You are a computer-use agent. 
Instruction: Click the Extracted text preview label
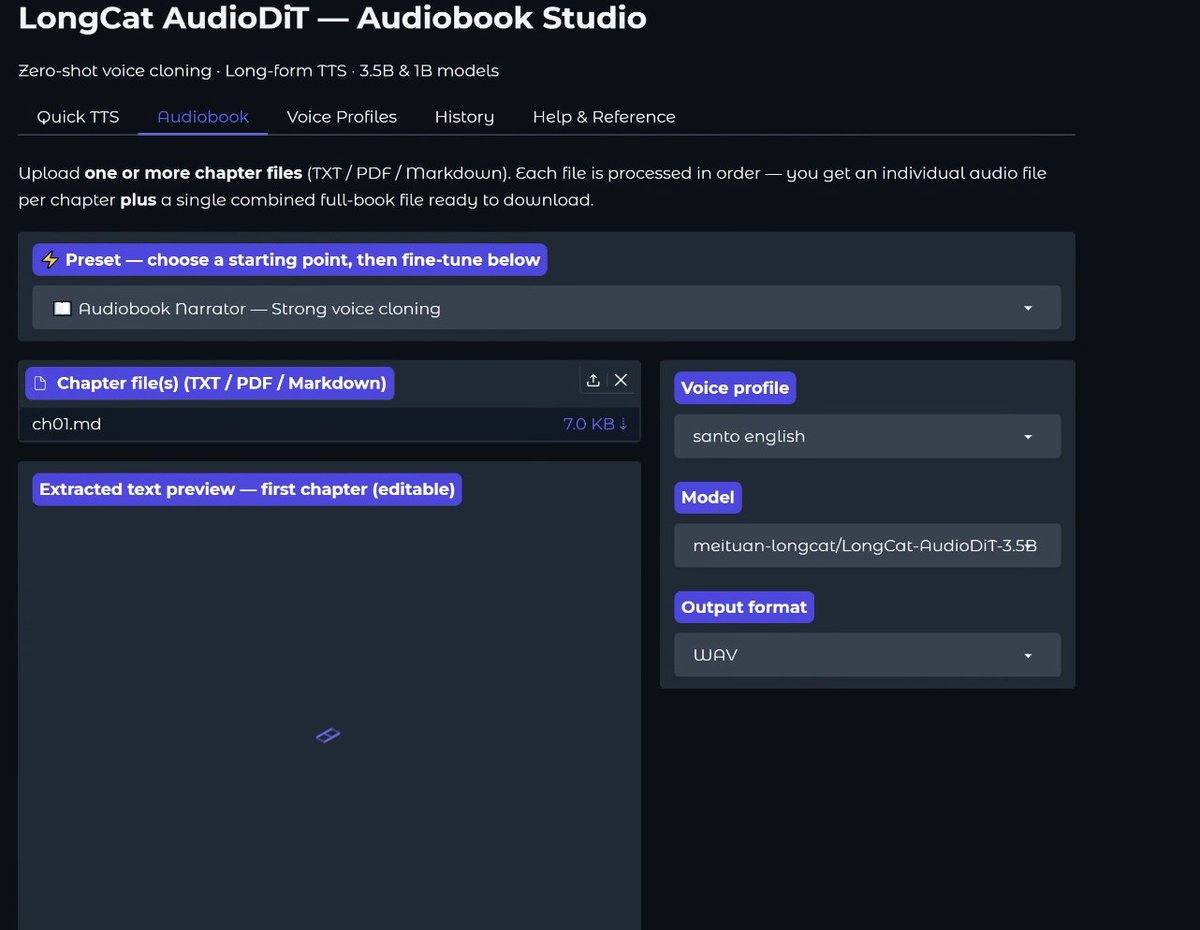click(247, 489)
